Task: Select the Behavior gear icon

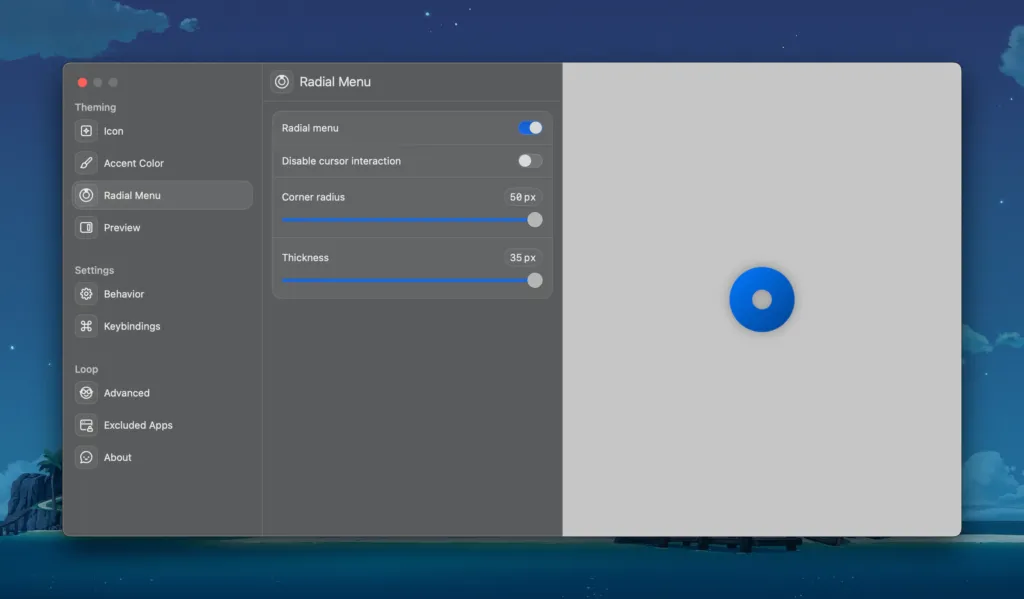Action: click(86, 294)
